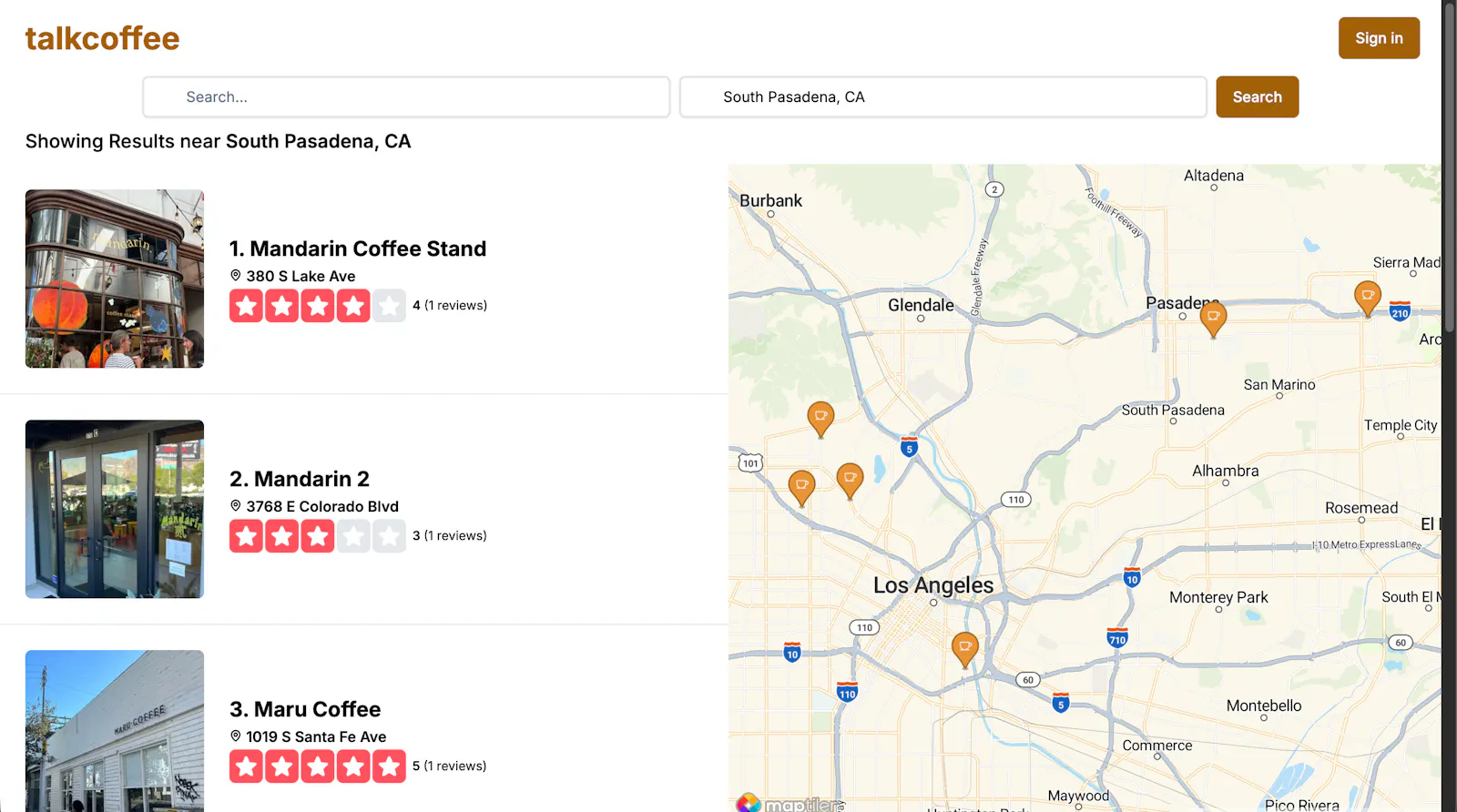Open the Maru Coffee building photo
Screen dimensions: 1457x812
[115, 731]
